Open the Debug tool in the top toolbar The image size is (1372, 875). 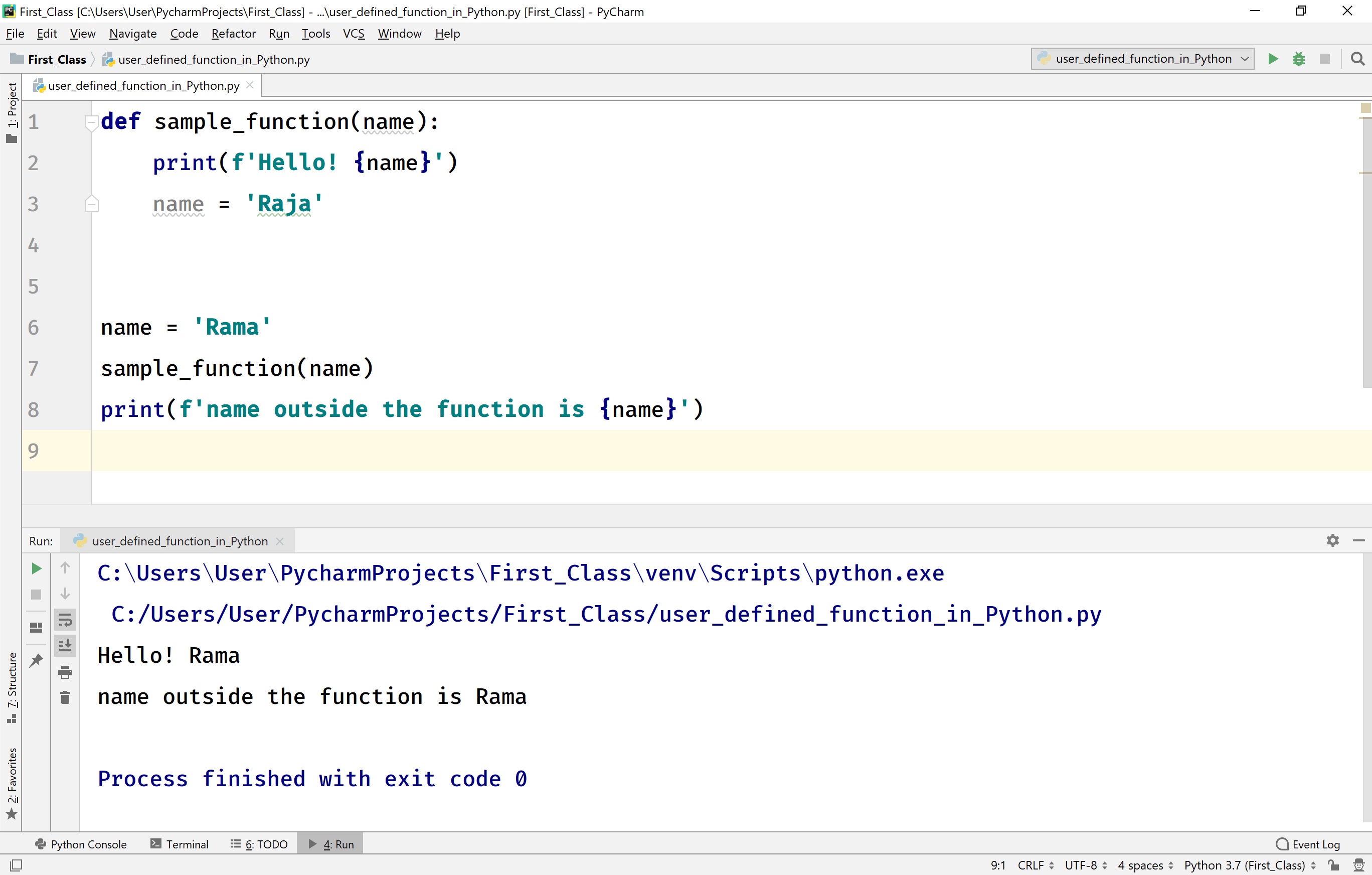click(x=1298, y=59)
